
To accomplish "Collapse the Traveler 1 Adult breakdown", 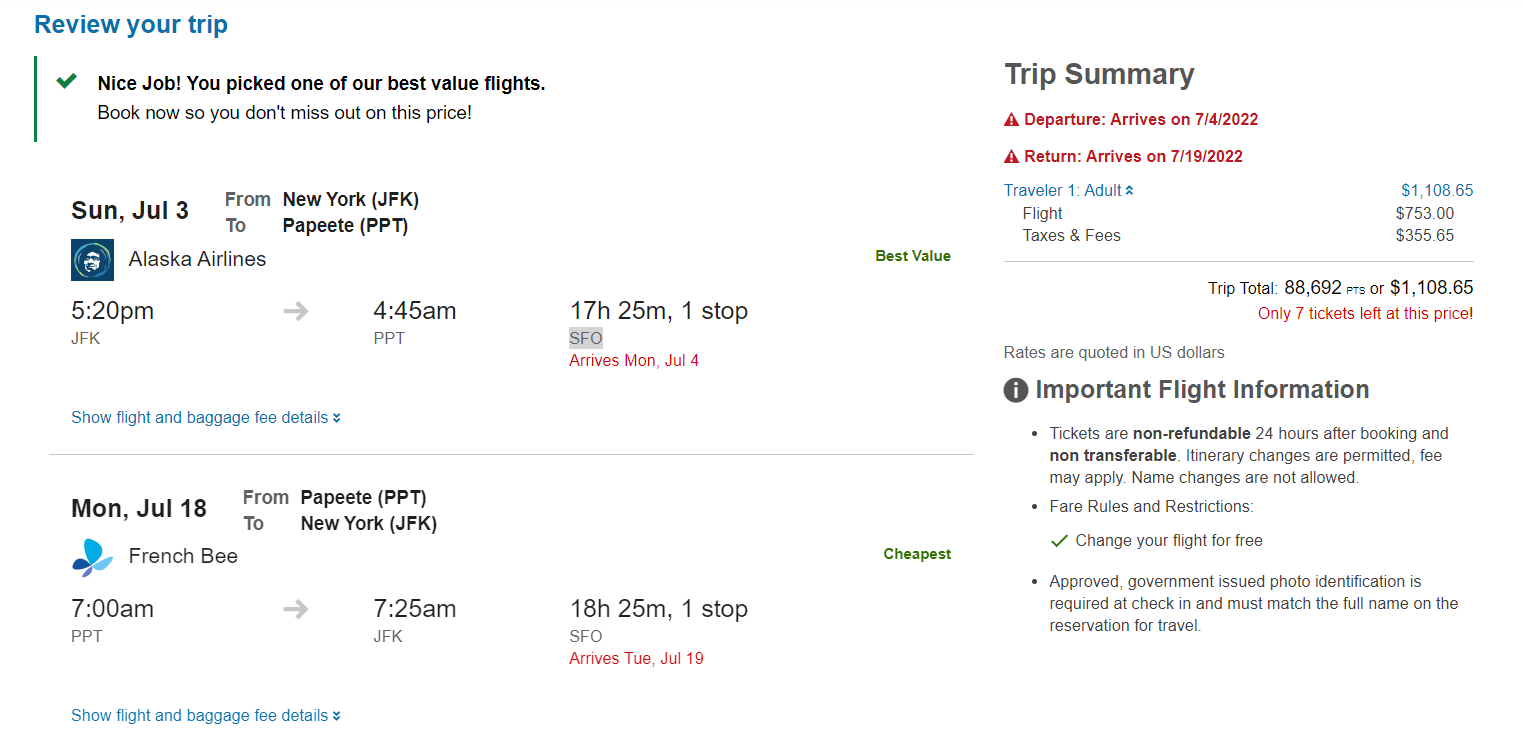I will pos(1131,189).
